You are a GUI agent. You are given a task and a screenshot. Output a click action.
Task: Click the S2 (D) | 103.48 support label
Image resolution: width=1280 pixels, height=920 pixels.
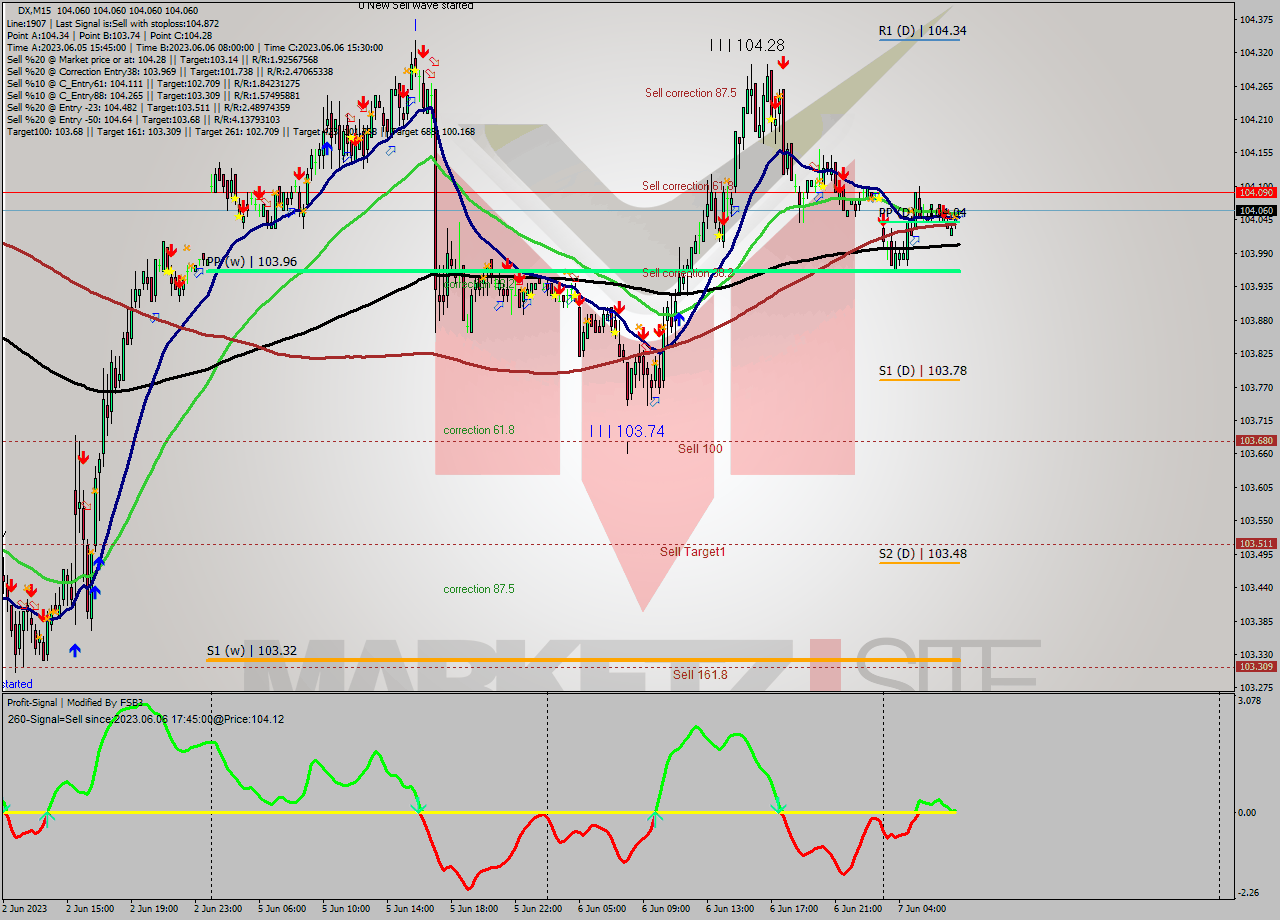point(922,553)
